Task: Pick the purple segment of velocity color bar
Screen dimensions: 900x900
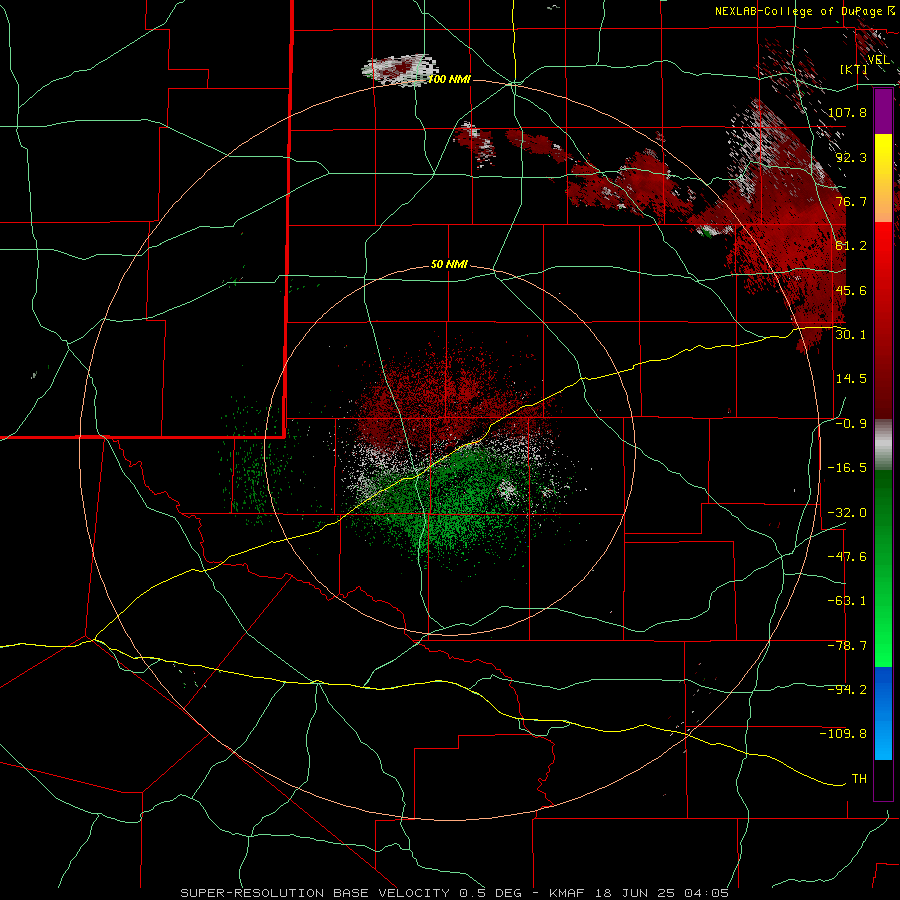Action: tap(883, 111)
